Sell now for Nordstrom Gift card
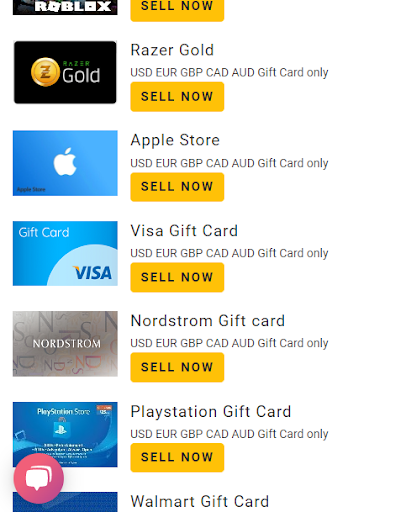This screenshot has width=406, height=512. [177, 367]
